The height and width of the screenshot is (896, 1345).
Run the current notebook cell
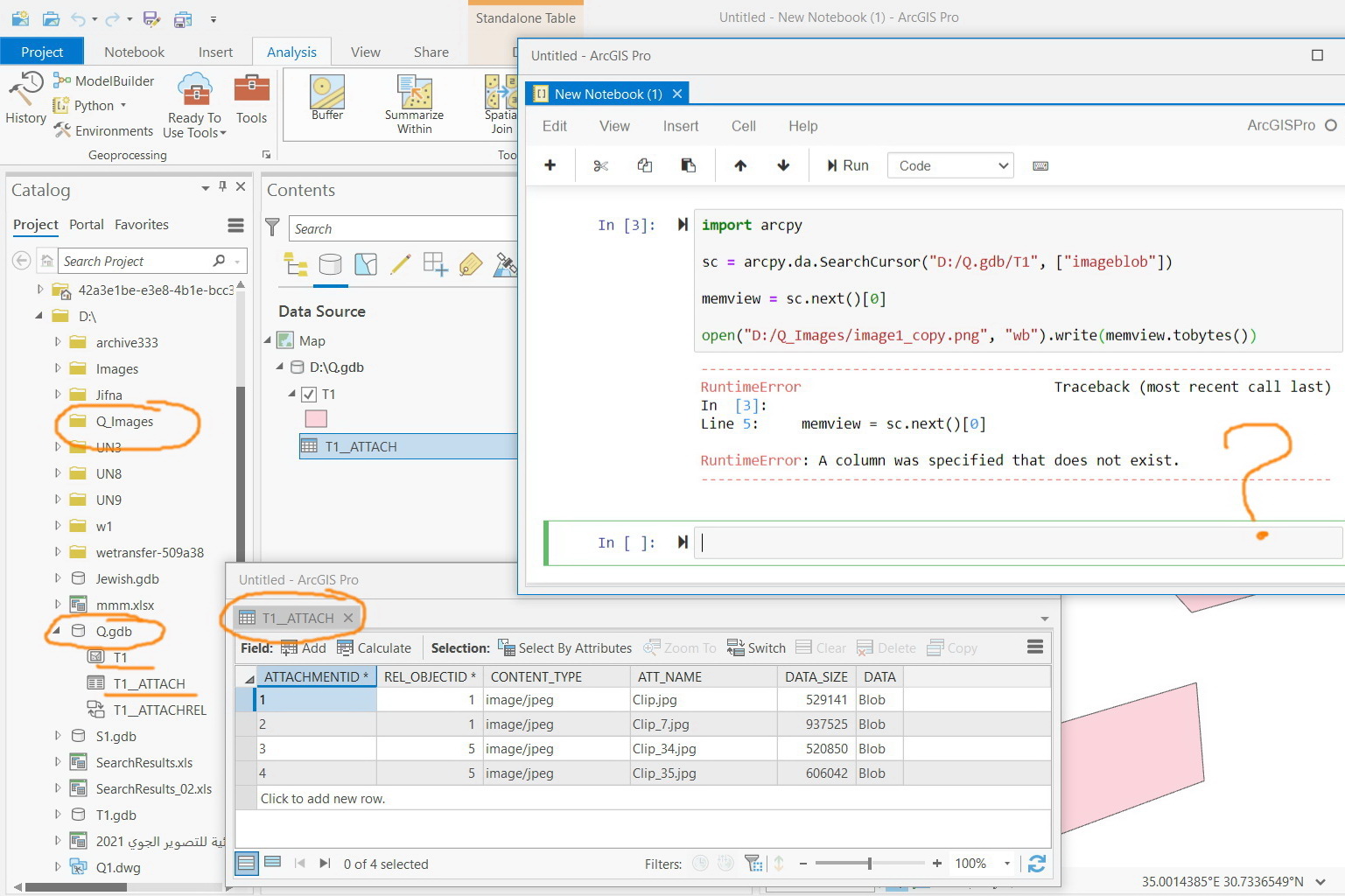click(845, 165)
